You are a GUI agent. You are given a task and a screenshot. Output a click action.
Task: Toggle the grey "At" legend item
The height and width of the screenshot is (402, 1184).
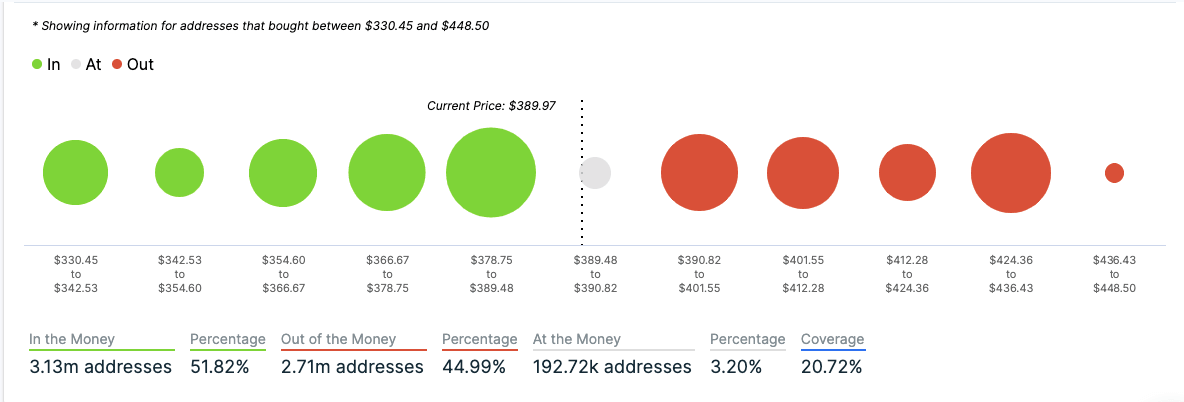pos(85,65)
